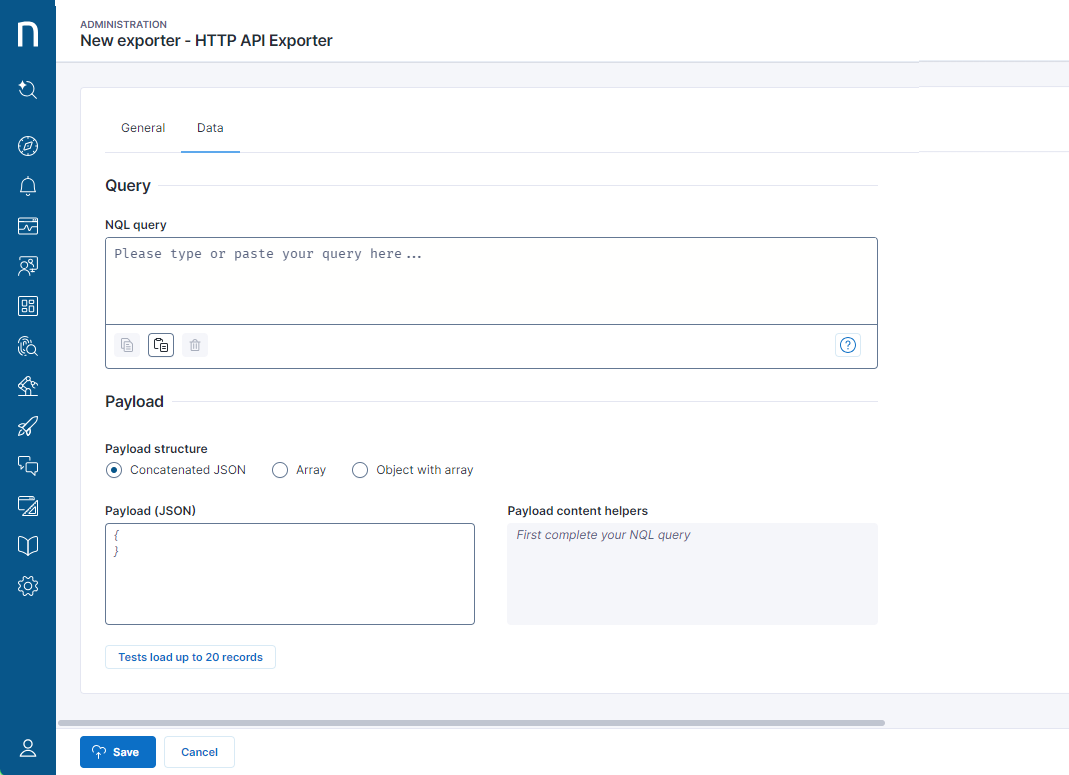Open the fingerprint search icon
This screenshot has width=1069, height=775.
(x=28, y=346)
